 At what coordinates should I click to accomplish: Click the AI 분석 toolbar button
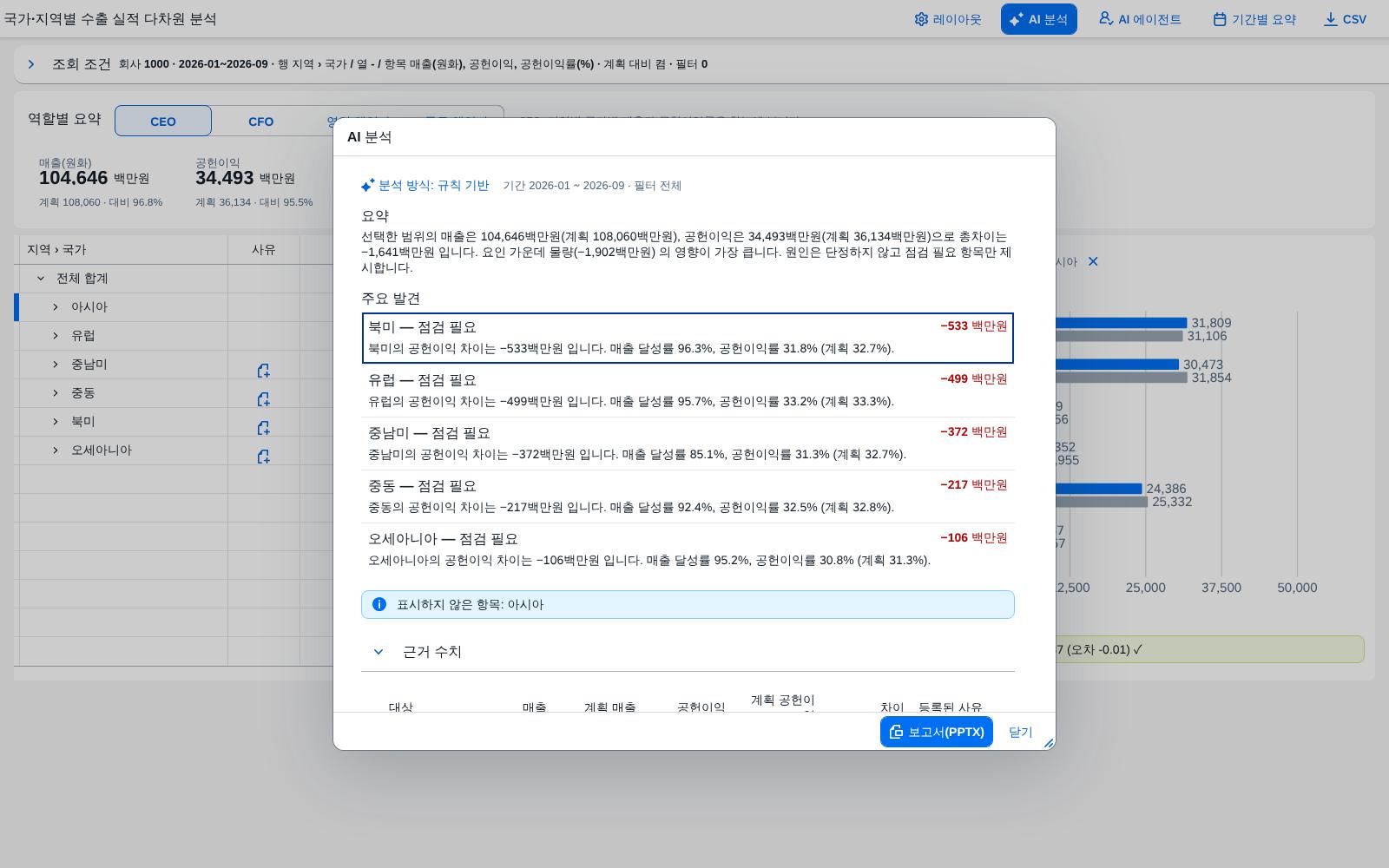pyautogui.click(x=1038, y=19)
